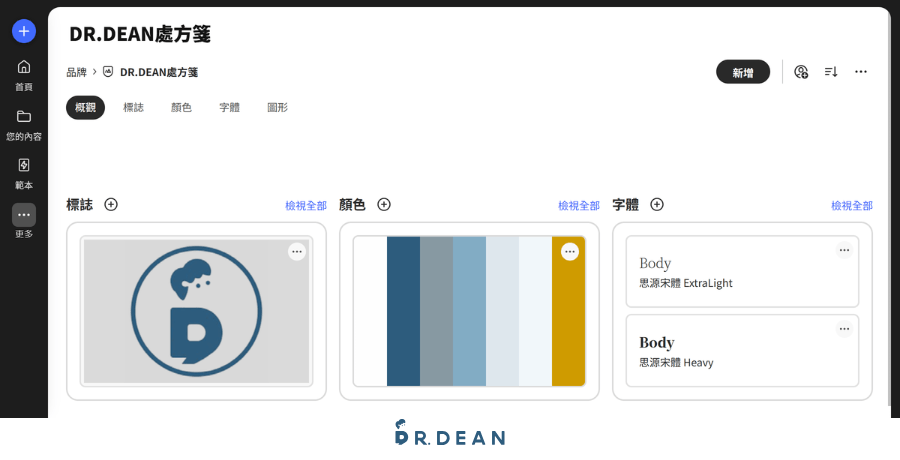Open 更多 options in sidebar
Screen dimensions: 900x460
pos(24,222)
